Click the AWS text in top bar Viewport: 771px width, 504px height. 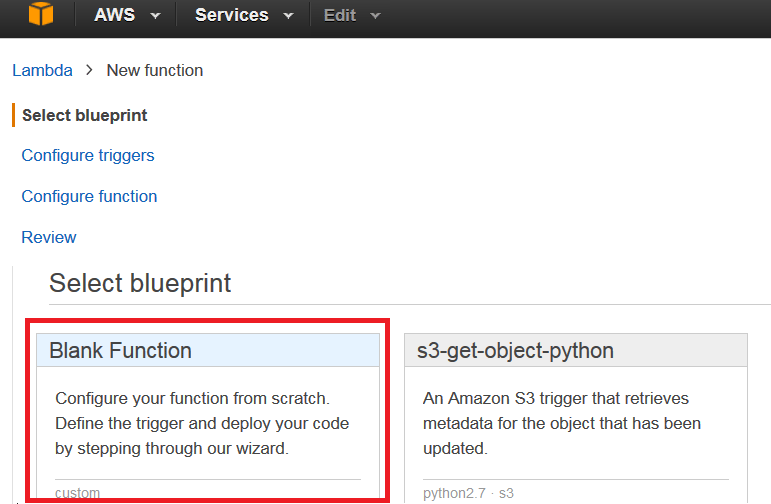click(x=114, y=15)
